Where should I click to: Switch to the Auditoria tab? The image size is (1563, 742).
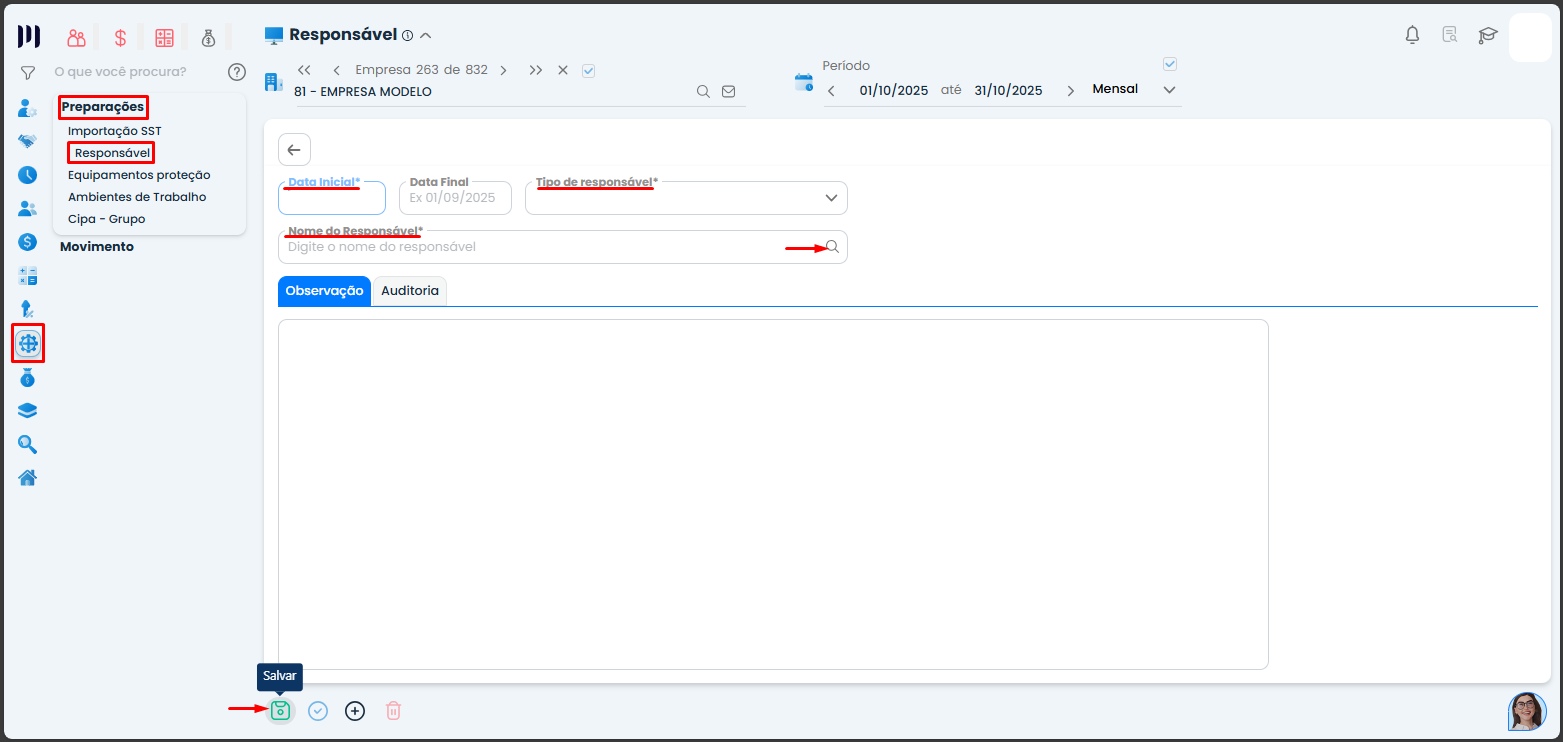tap(409, 290)
